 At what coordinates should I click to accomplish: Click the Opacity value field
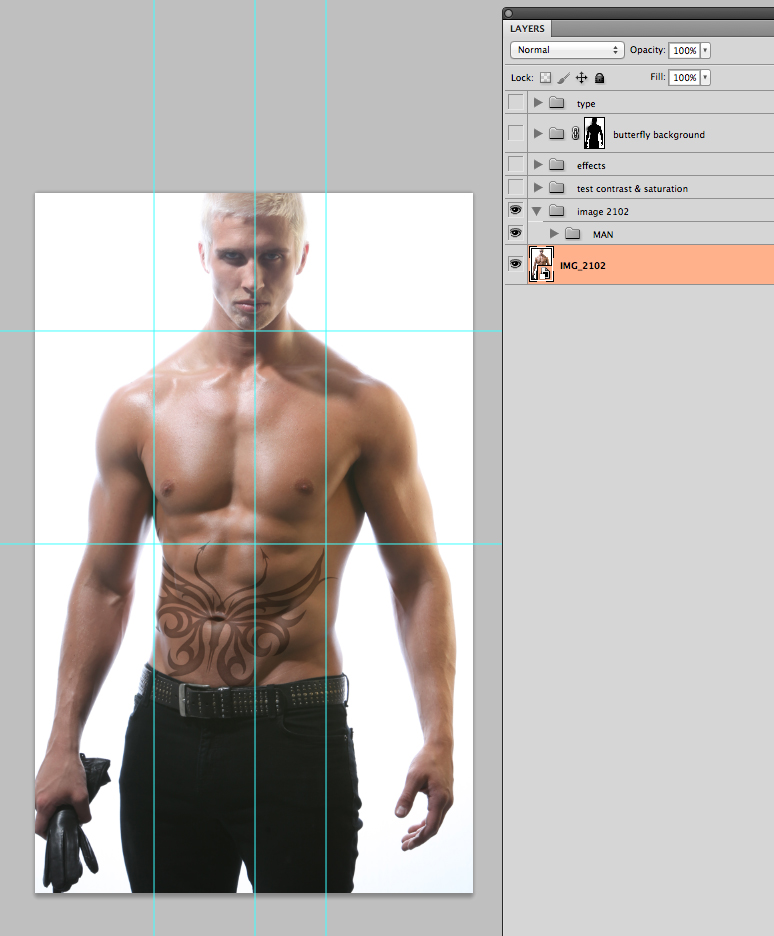[684, 50]
